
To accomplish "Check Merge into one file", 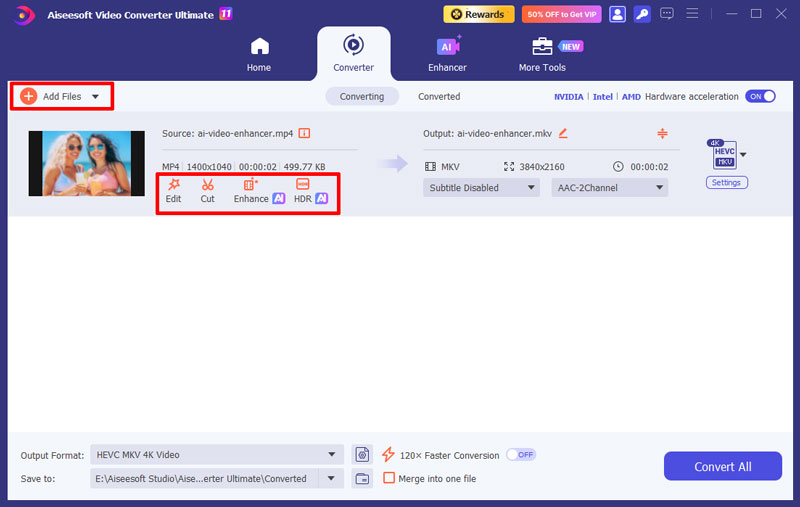I will (x=390, y=479).
